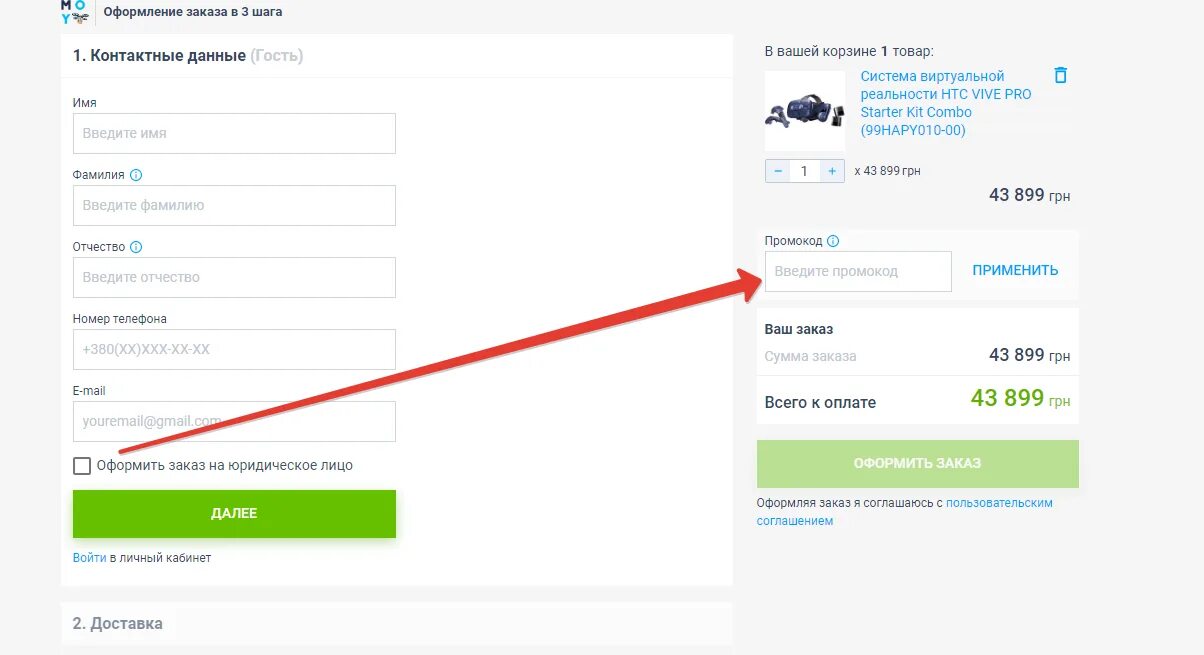Open the HTC VIVE PRO product thumbnail
This screenshot has height=655, width=1204.
(x=805, y=110)
